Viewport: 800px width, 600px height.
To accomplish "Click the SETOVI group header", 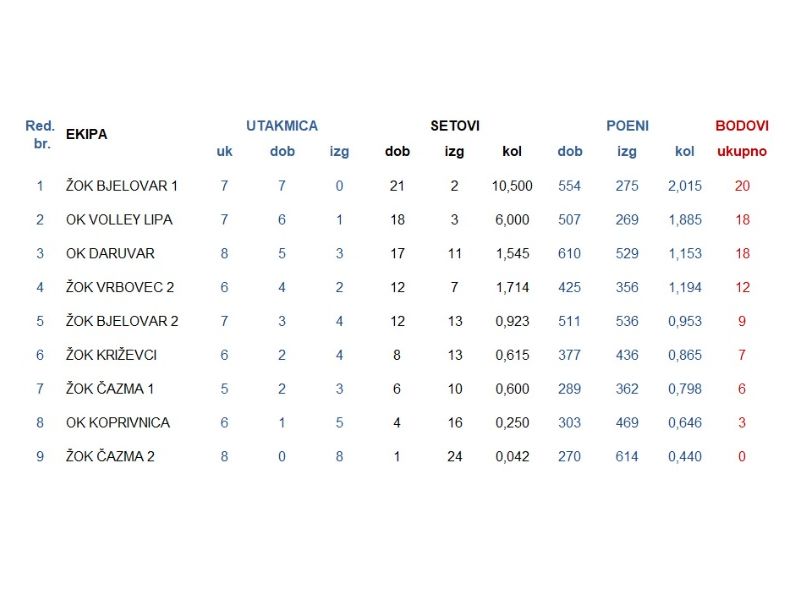I will click(455, 126).
